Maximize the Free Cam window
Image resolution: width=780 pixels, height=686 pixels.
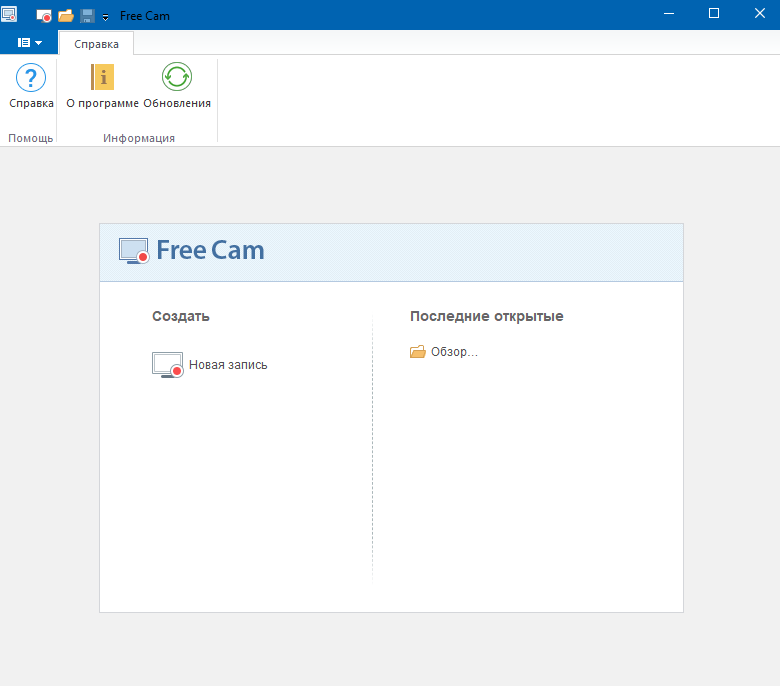tap(714, 14)
